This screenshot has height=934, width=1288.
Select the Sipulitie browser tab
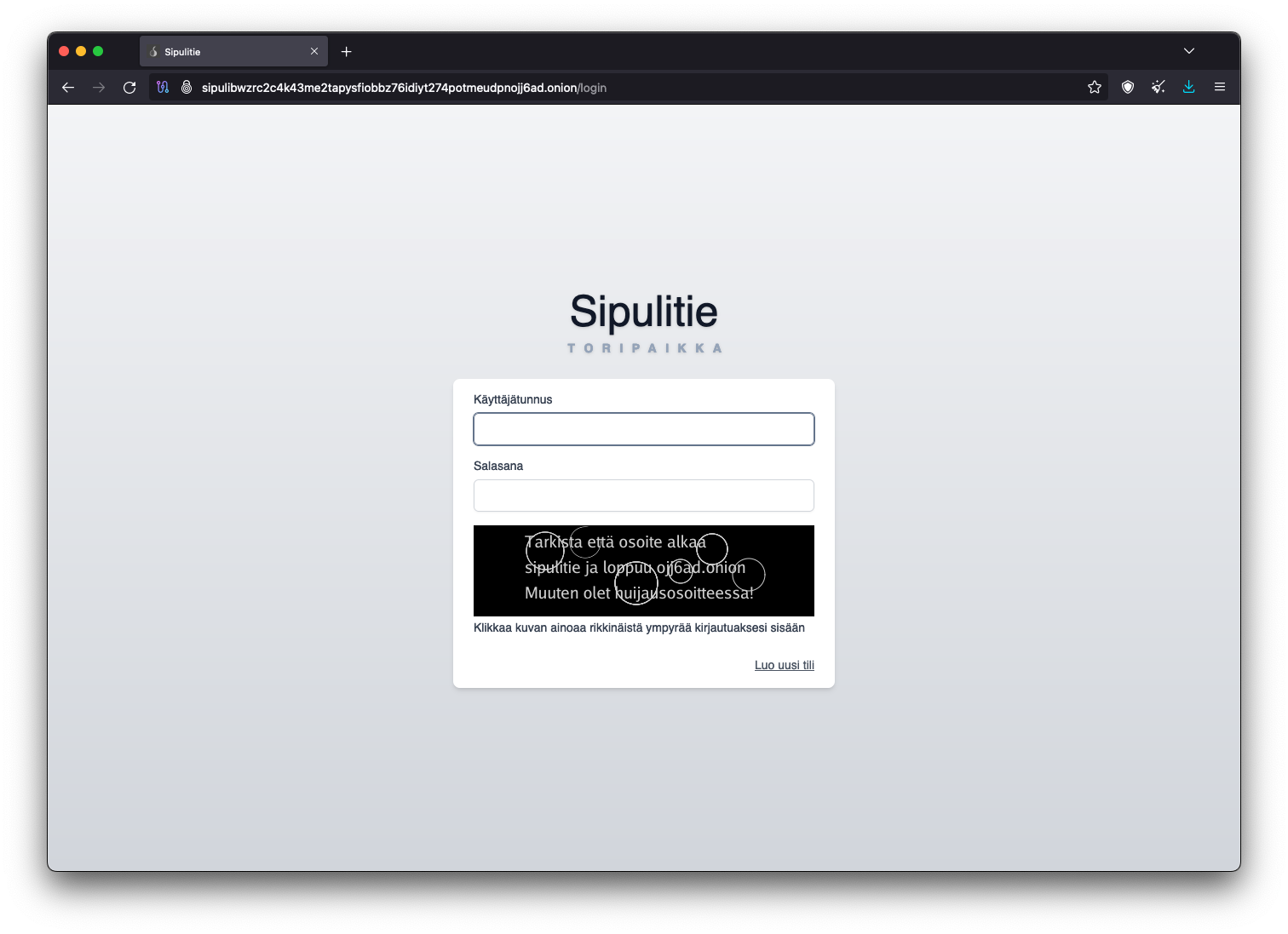pos(213,51)
